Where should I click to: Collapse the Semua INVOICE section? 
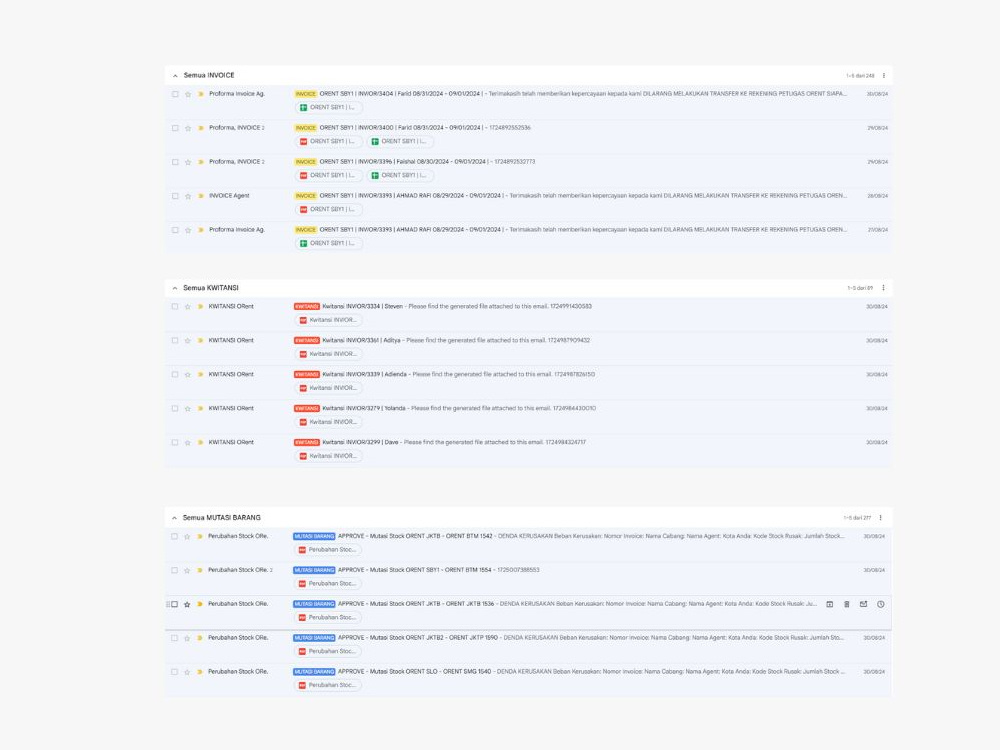click(175, 76)
